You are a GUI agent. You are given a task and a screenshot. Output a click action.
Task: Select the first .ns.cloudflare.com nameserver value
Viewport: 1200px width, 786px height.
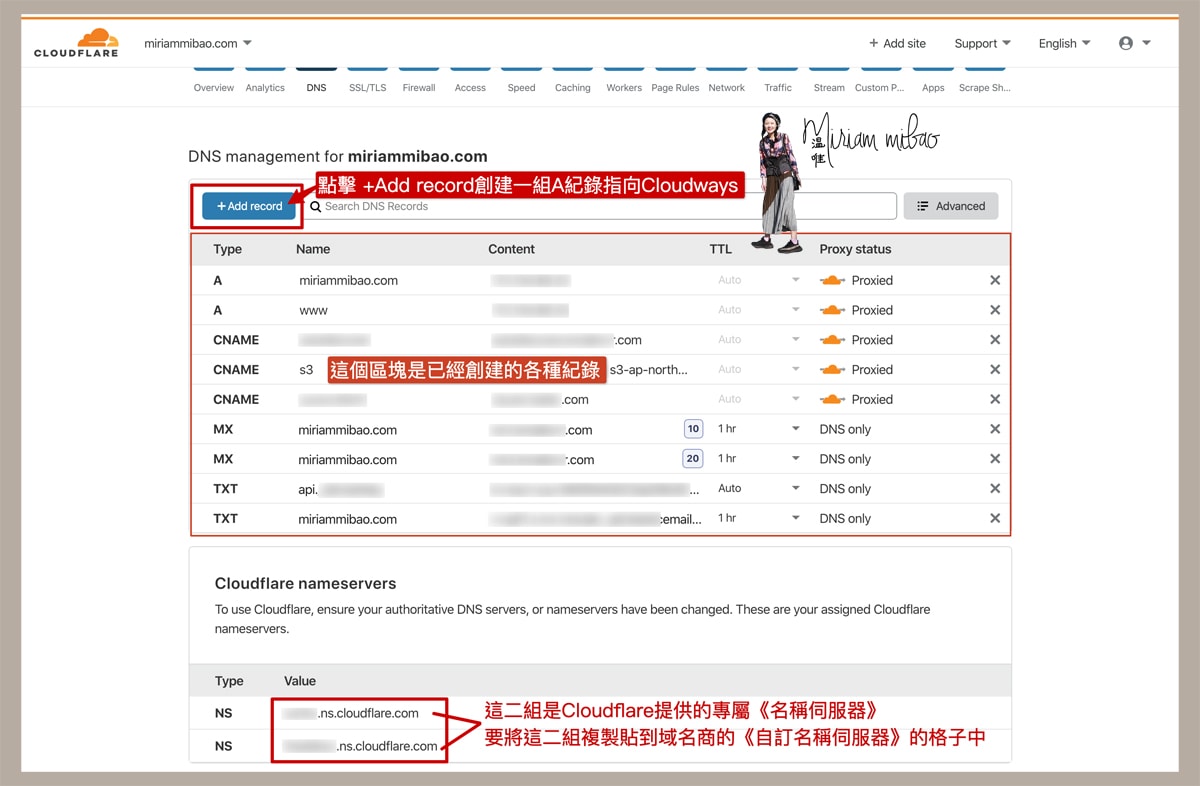pos(351,713)
